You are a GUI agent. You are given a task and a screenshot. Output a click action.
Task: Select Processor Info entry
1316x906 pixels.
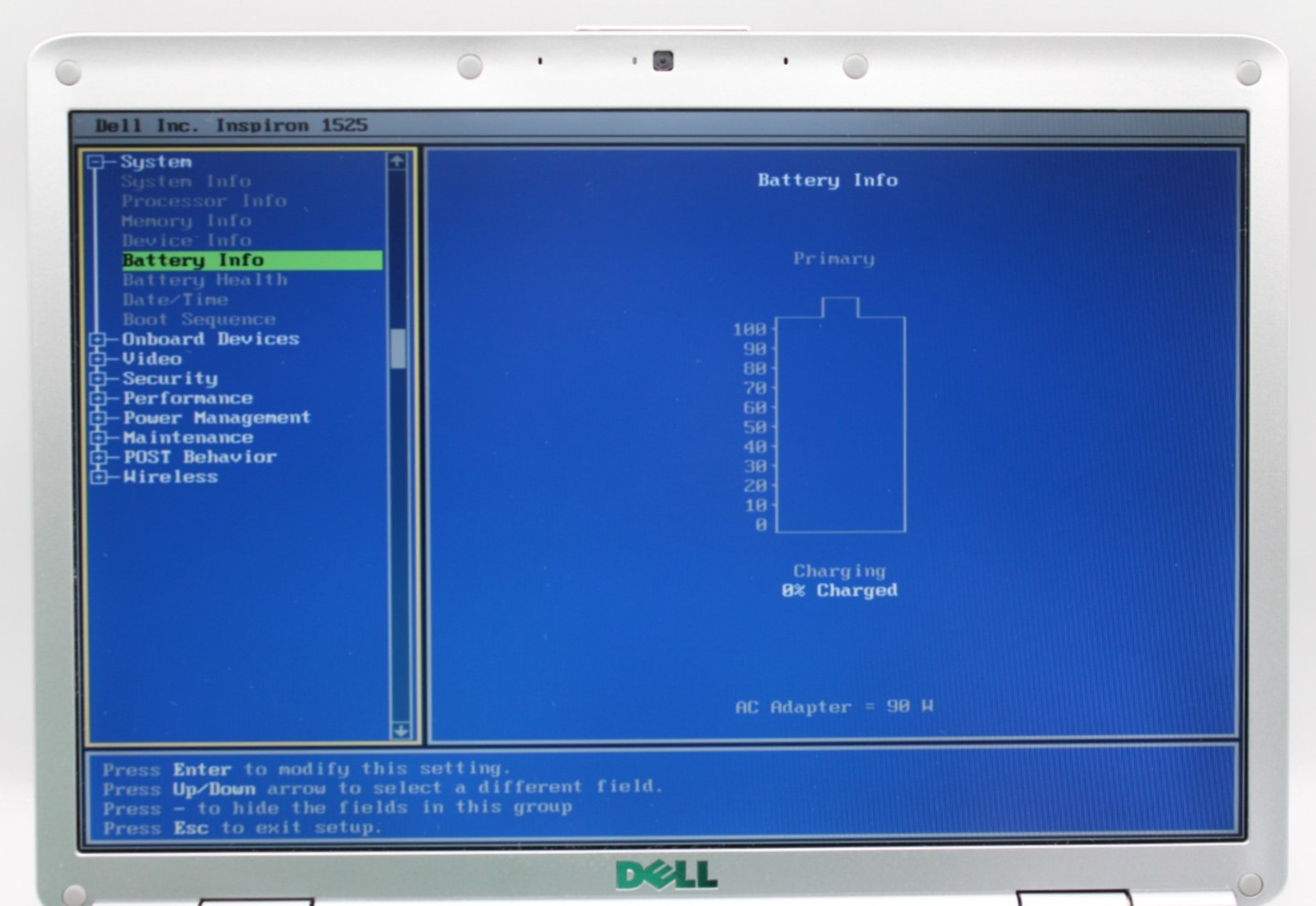(x=204, y=201)
